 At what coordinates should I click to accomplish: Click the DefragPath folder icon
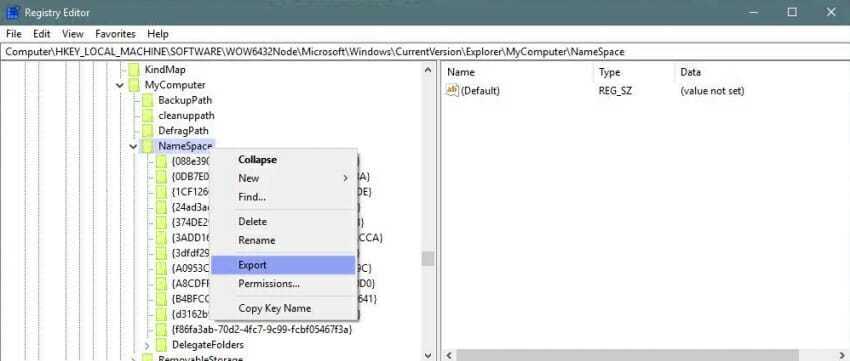pos(147,131)
